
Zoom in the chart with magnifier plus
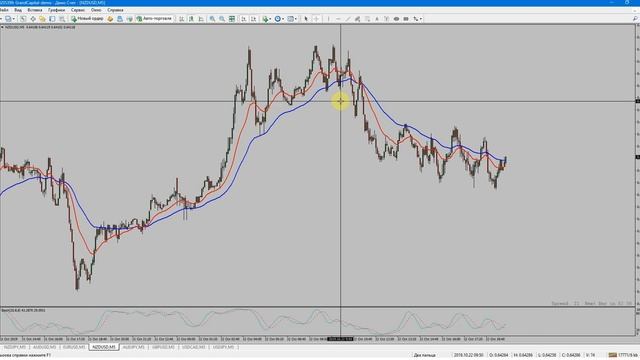tap(212, 19)
